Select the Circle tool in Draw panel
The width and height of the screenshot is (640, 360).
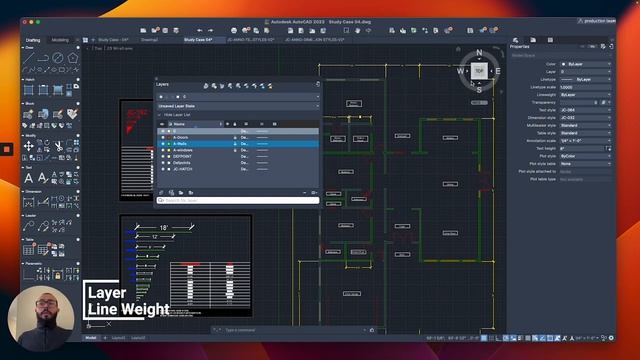tap(58, 58)
